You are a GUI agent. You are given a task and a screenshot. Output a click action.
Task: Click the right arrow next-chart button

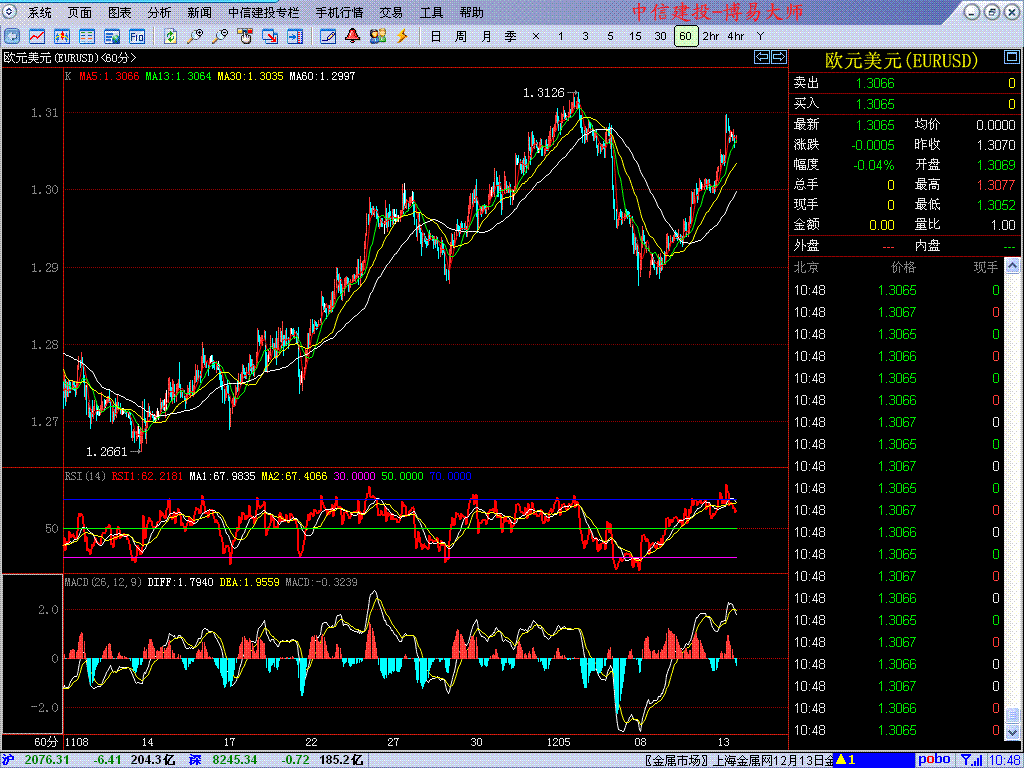tap(778, 57)
